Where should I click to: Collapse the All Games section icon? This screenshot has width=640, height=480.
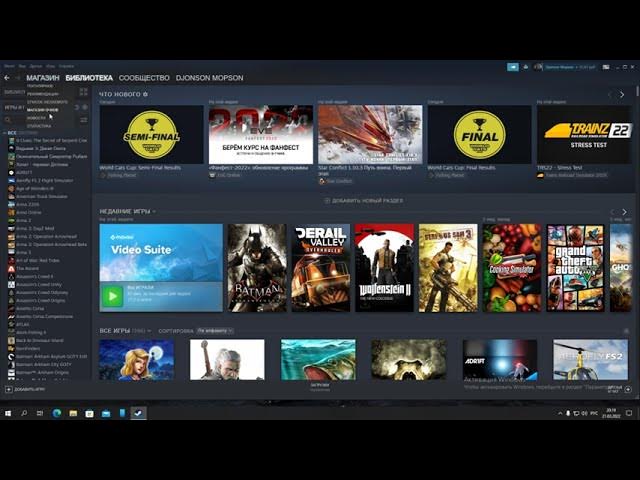pyautogui.click(x=627, y=331)
